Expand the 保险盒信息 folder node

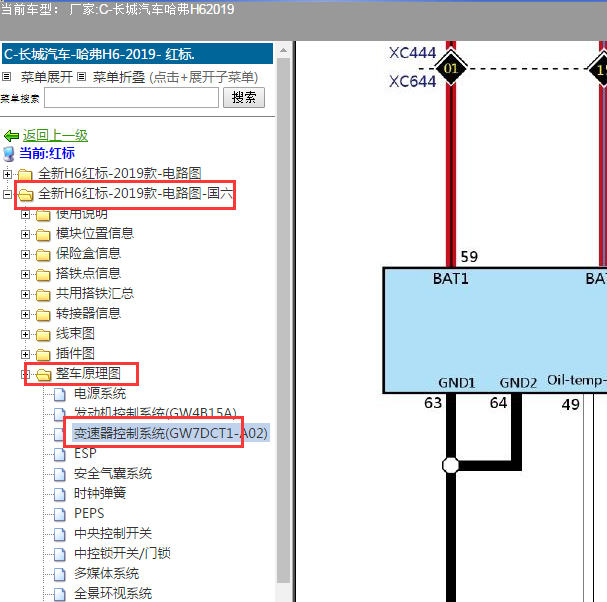tap(26, 254)
